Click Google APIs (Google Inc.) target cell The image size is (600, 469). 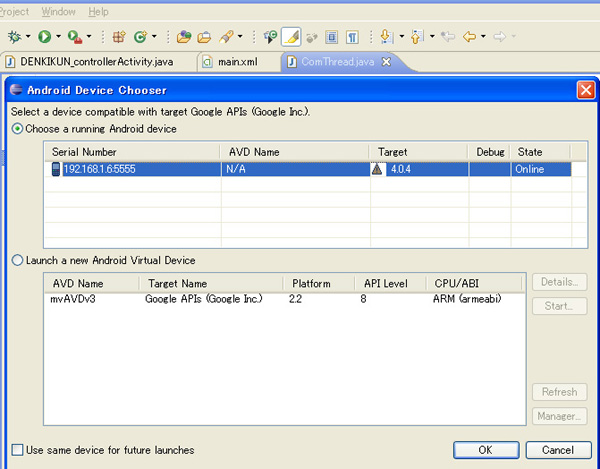pyautogui.click(x=204, y=299)
